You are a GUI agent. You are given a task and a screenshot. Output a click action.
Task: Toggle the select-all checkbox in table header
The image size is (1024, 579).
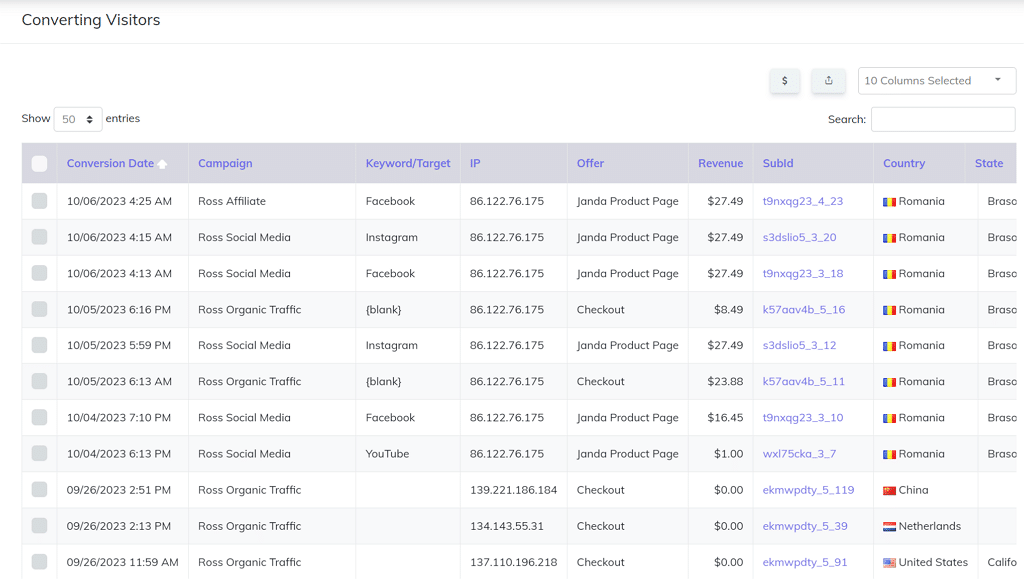[39, 164]
